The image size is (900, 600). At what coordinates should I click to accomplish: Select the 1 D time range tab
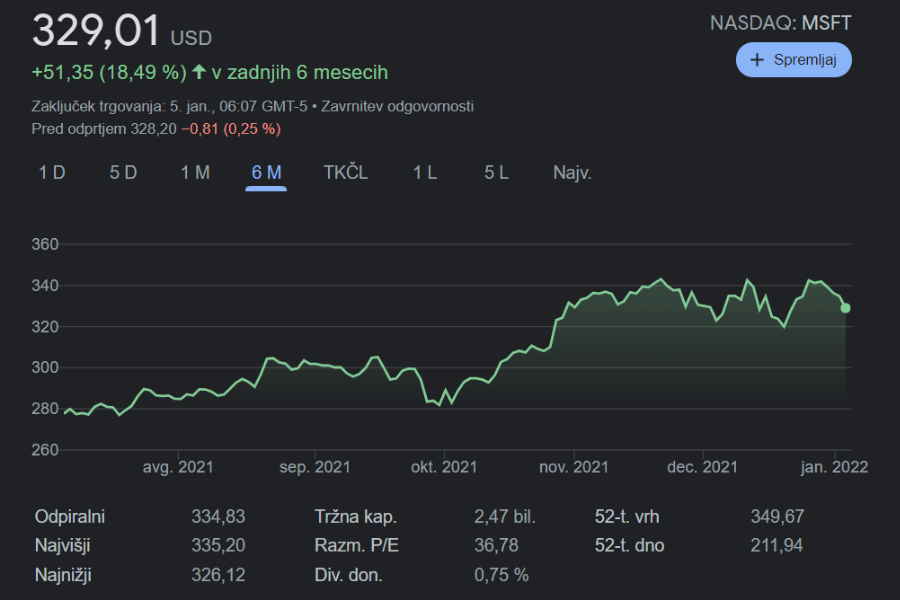[52, 173]
